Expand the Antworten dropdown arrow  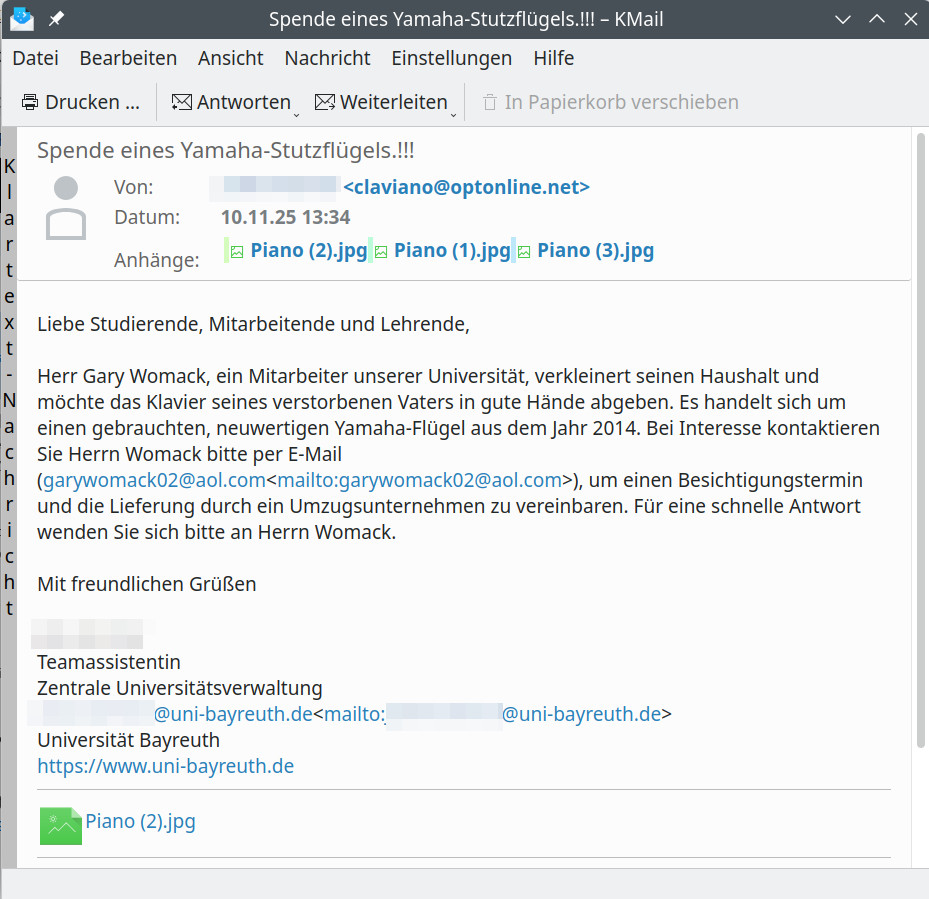point(298,113)
